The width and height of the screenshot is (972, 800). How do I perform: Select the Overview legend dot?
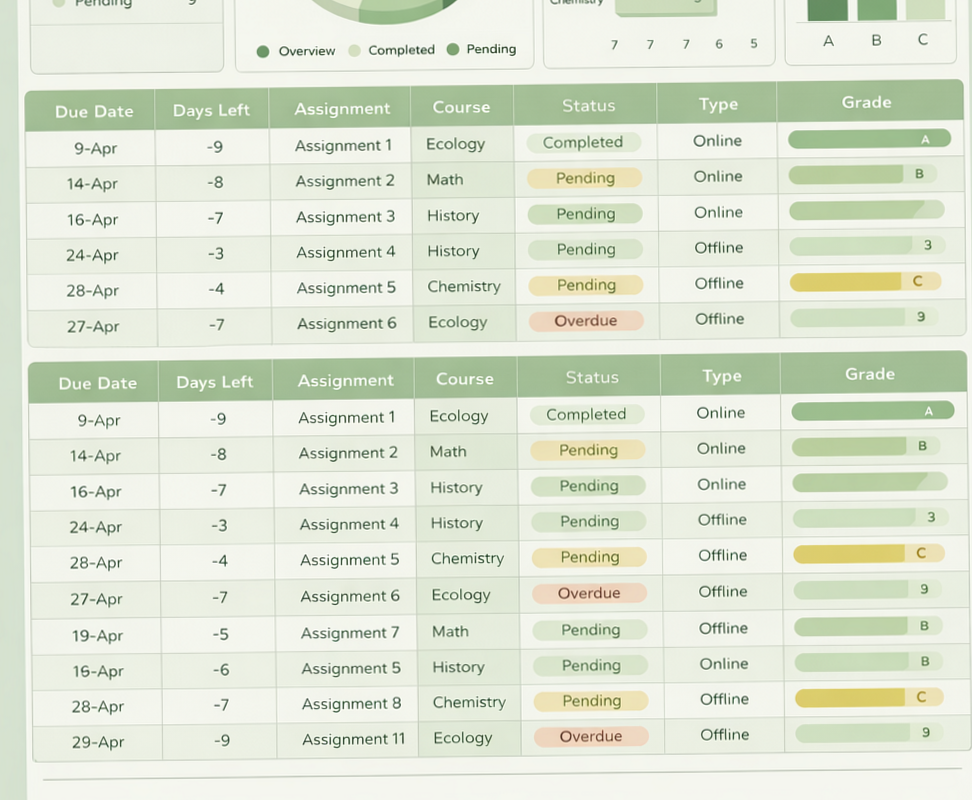point(262,49)
